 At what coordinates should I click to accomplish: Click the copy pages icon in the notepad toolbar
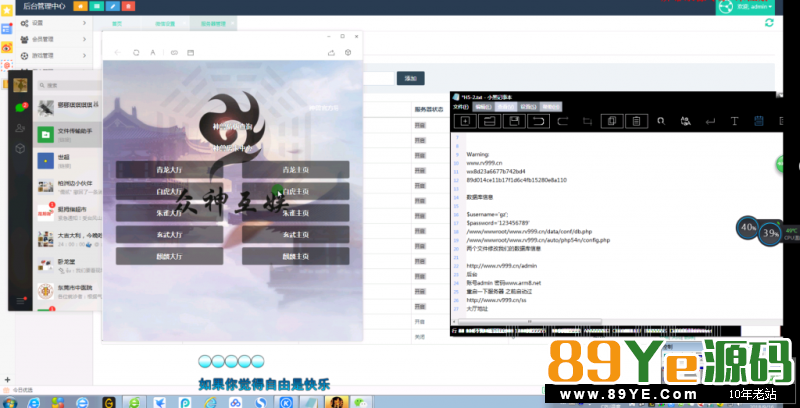pos(612,121)
